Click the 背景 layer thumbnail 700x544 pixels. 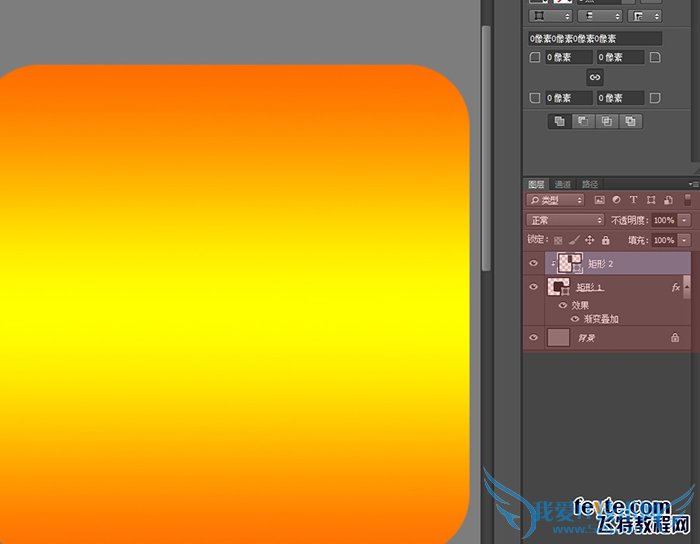click(558, 337)
